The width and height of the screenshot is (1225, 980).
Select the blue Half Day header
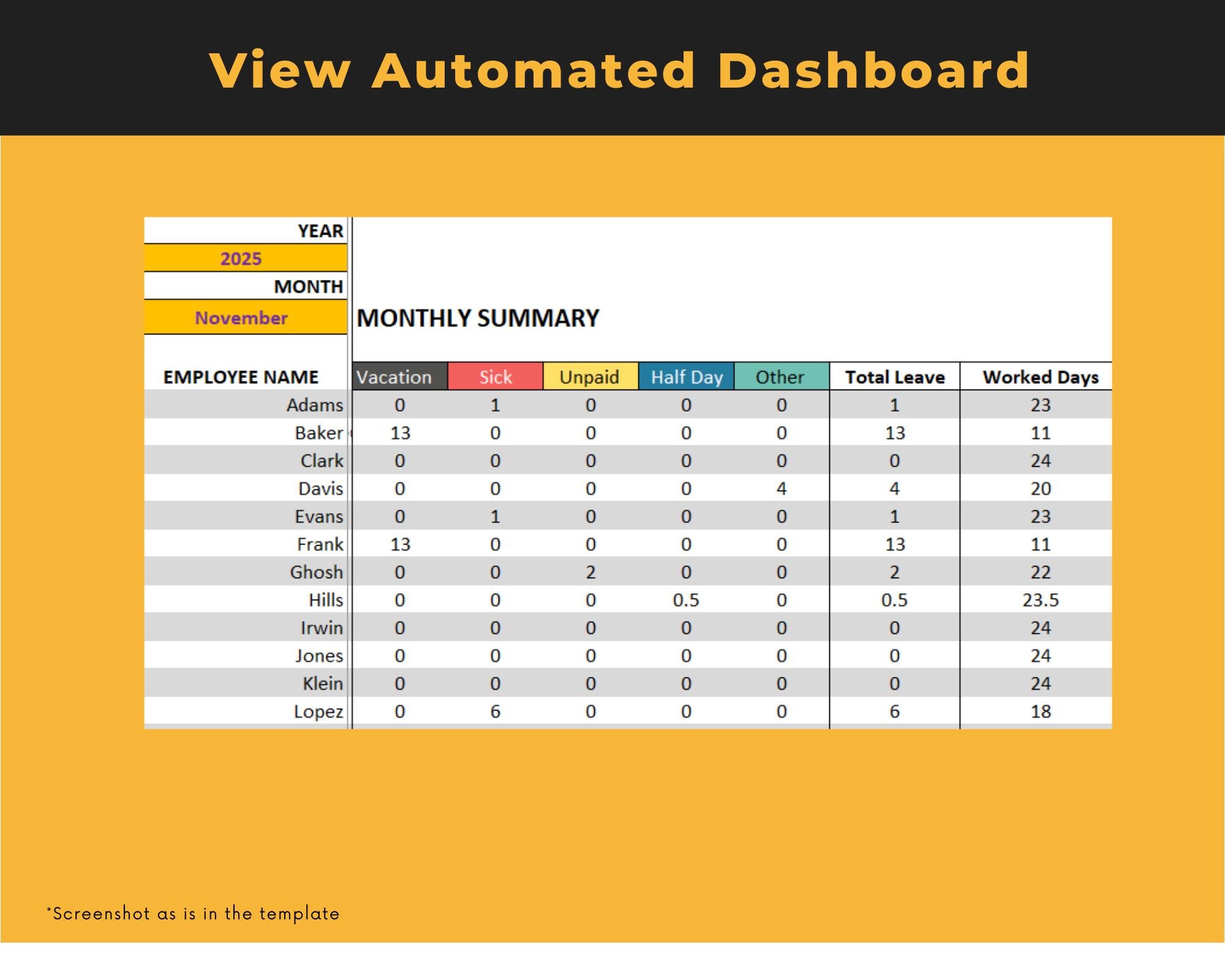pyautogui.click(x=686, y=377)
